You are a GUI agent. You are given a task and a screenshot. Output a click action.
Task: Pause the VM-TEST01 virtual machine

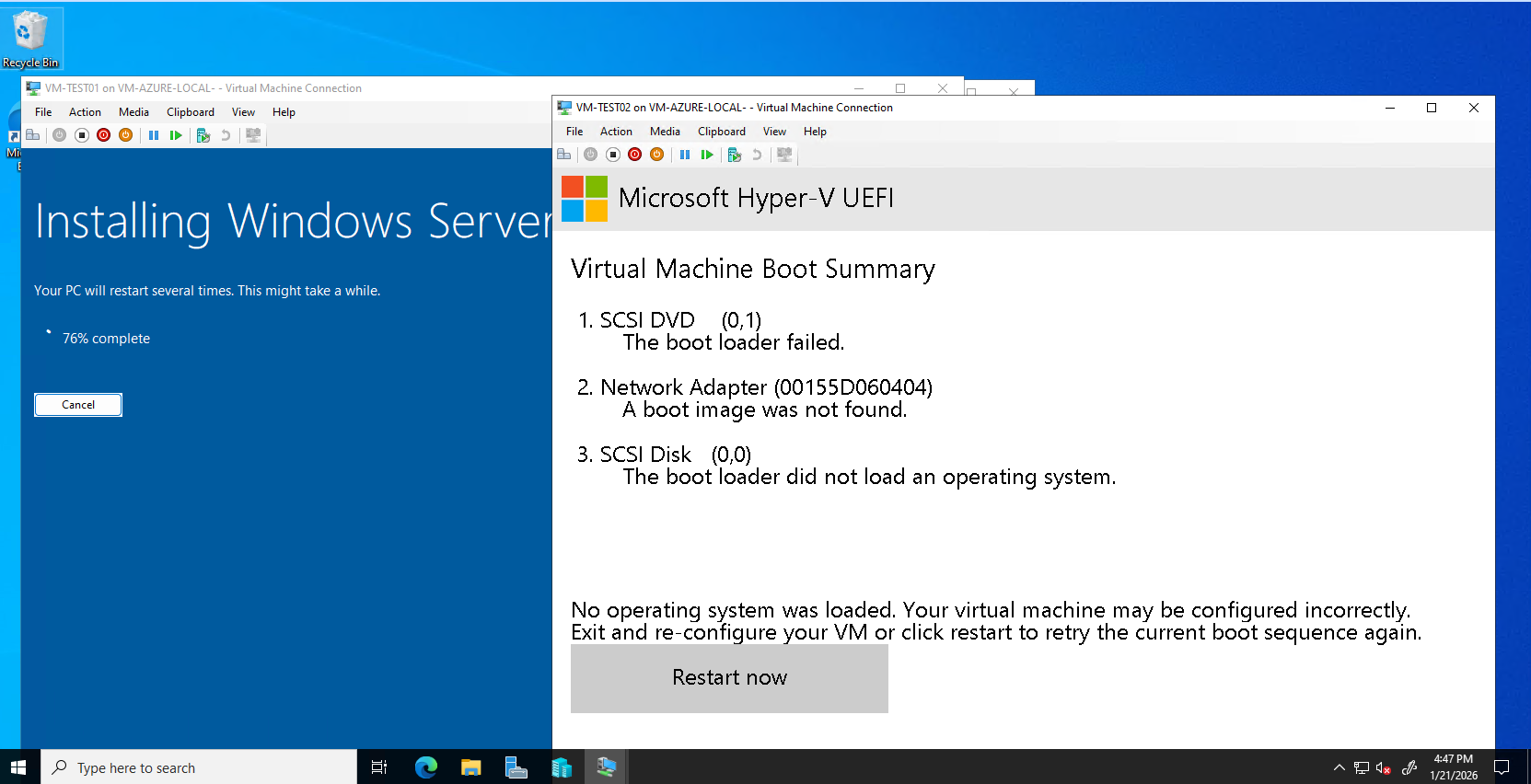tap(154, 135)
